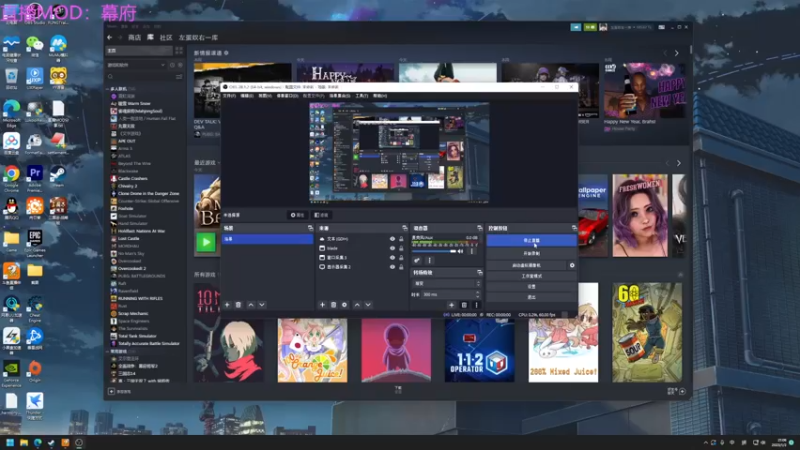
Task: Open transition properties three-dot menu
Action: pos(476,305)
